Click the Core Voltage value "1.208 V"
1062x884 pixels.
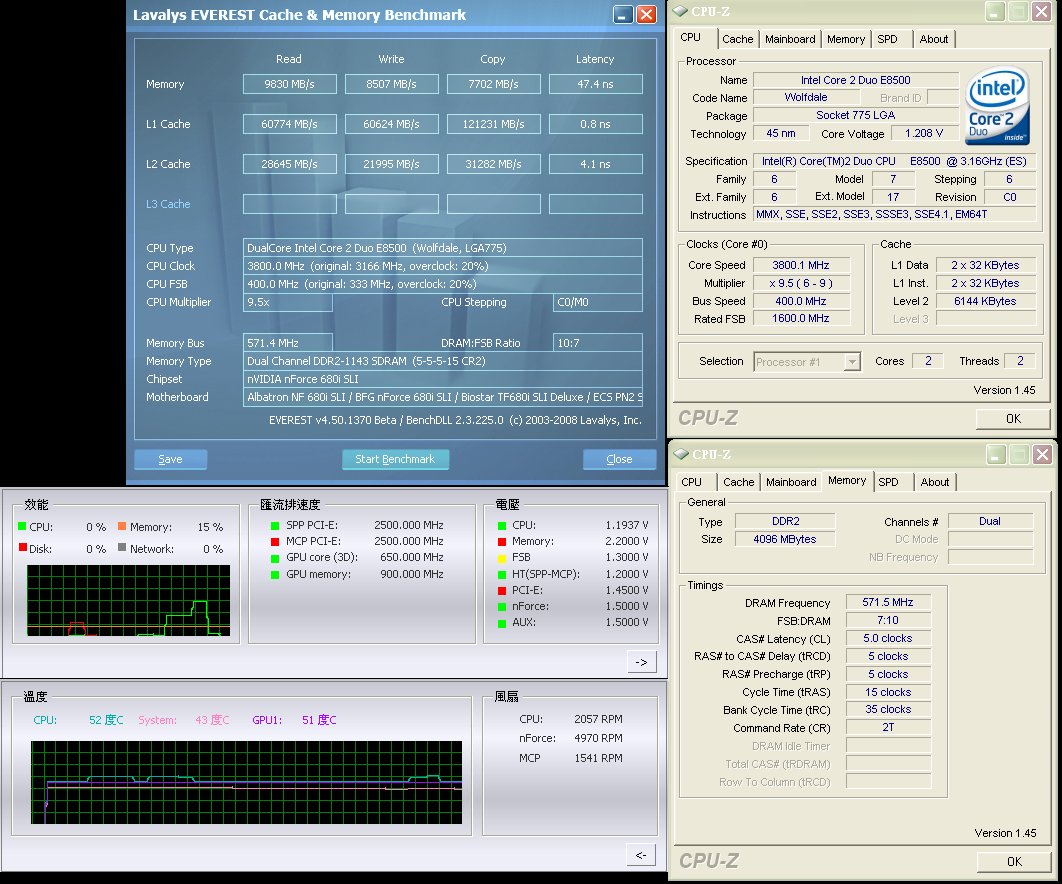point(924,133)
